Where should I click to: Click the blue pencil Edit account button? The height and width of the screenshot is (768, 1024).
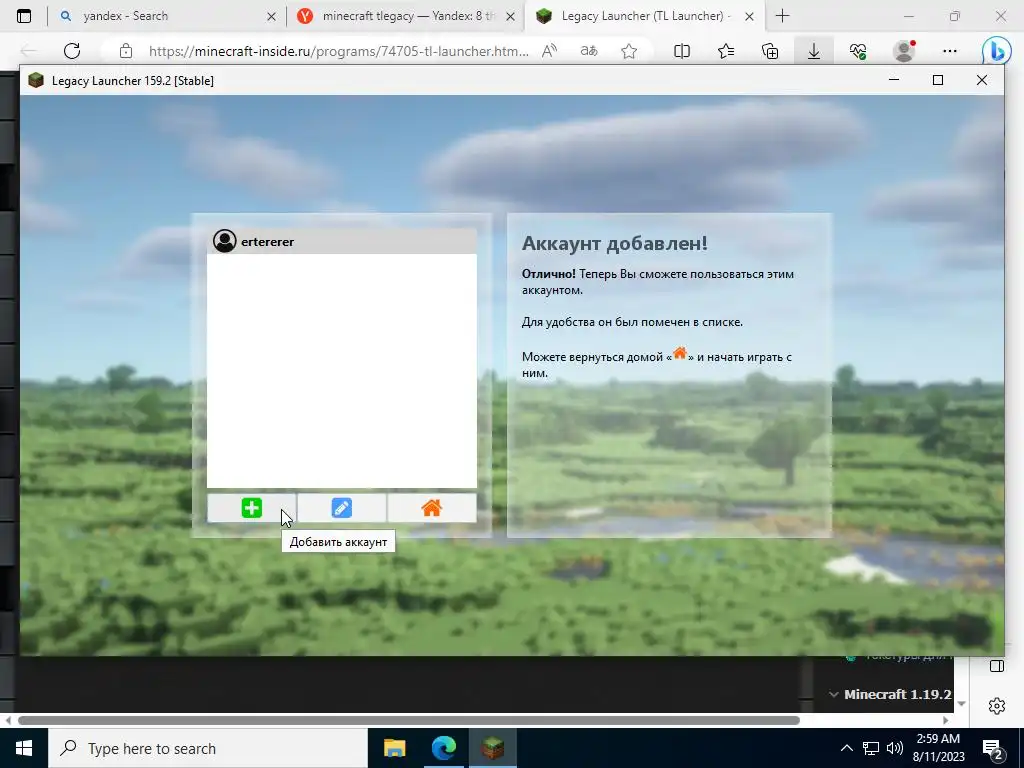pos(342,508)
